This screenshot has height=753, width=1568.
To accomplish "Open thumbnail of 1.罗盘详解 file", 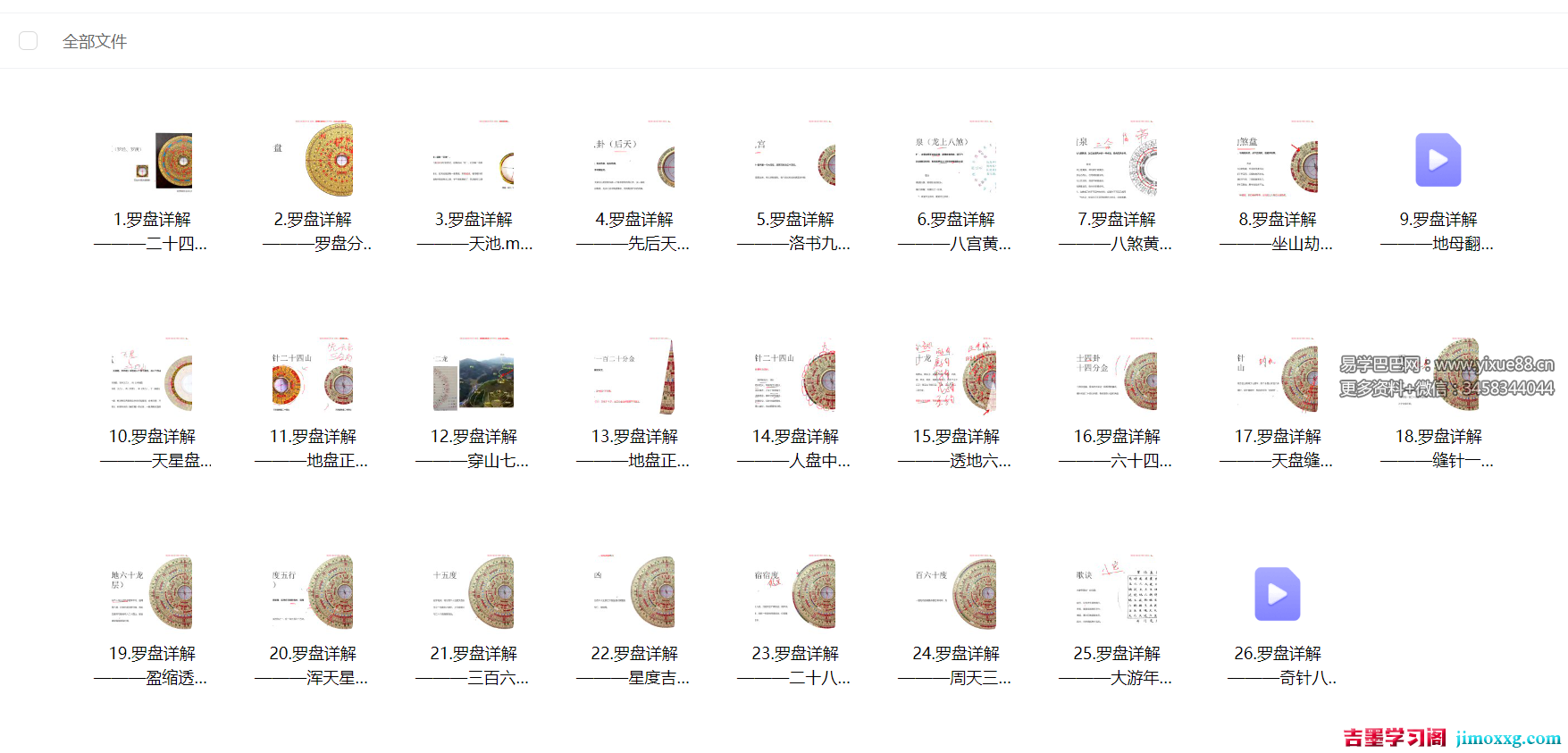I will pos(152,160).
